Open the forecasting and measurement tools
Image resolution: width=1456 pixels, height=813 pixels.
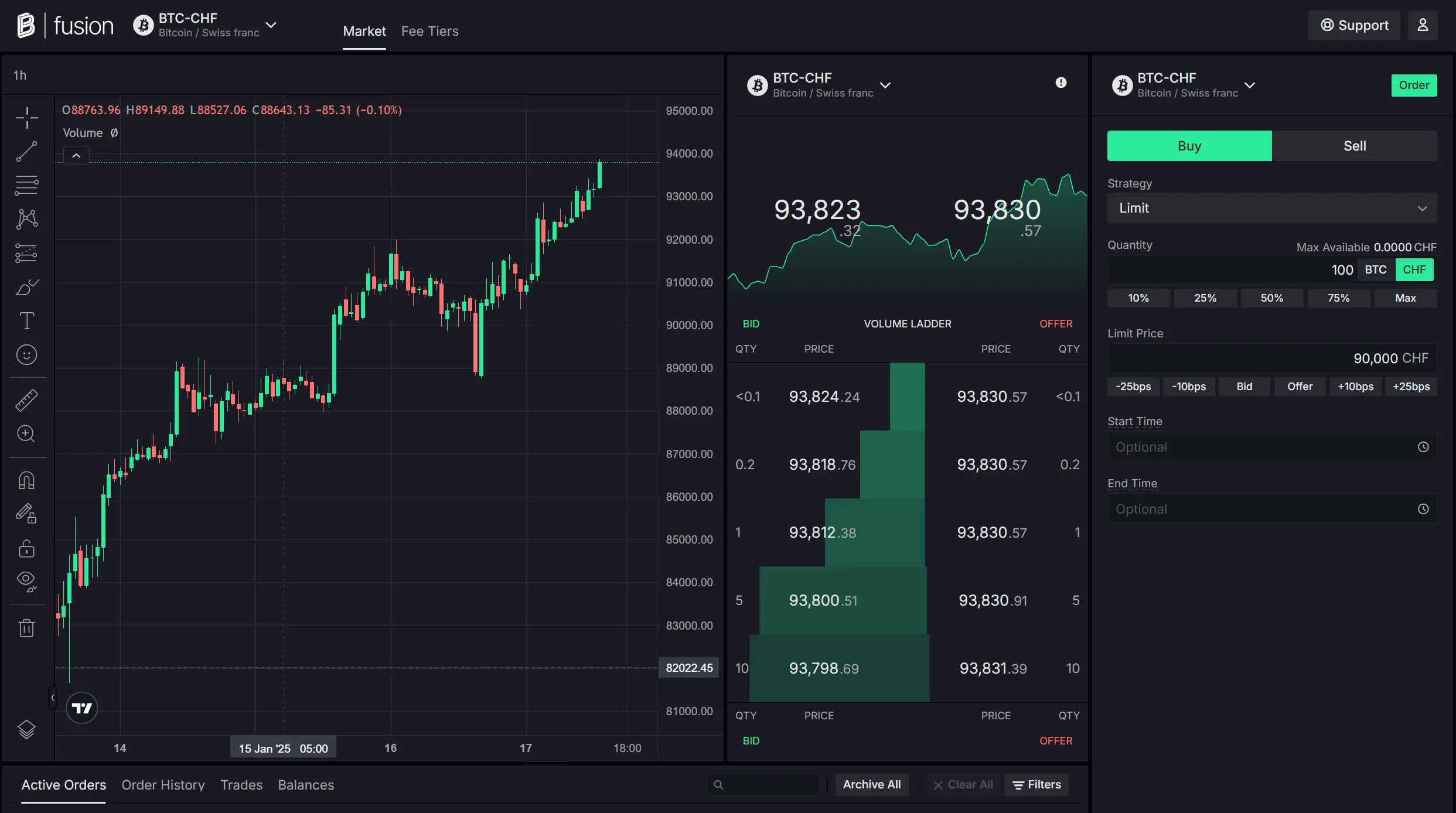(x=27, y=254)
